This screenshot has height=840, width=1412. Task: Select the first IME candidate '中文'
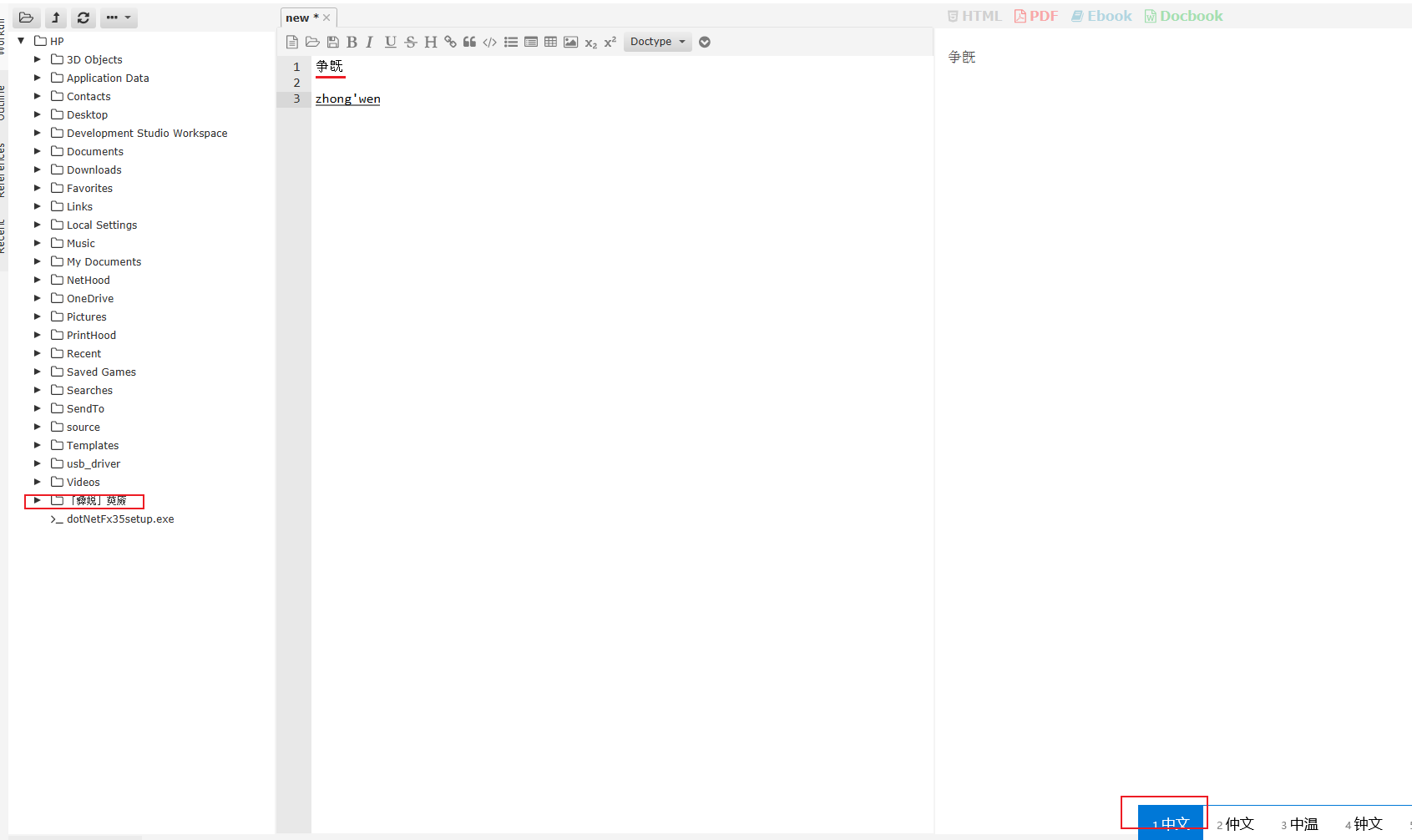click(x=1171, y=822)
